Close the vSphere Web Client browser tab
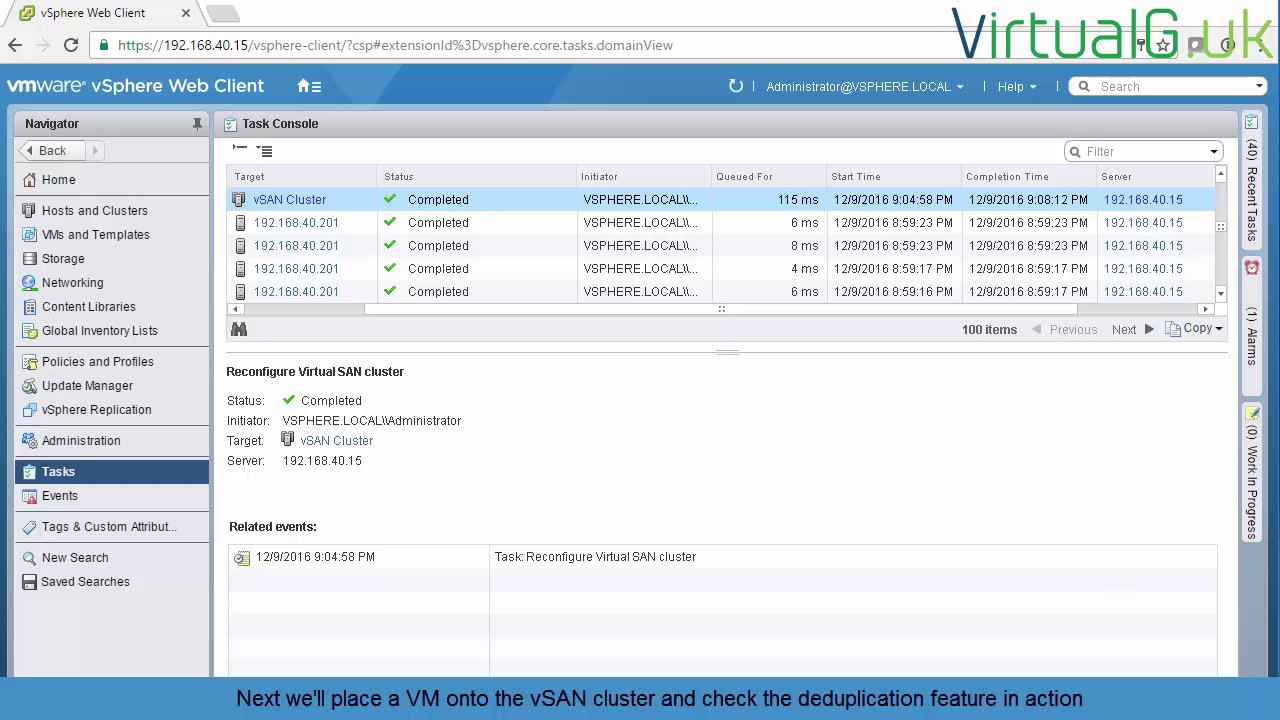Image resolution: width=1280 pixels, height=720 pixels. tap(185, 13)
